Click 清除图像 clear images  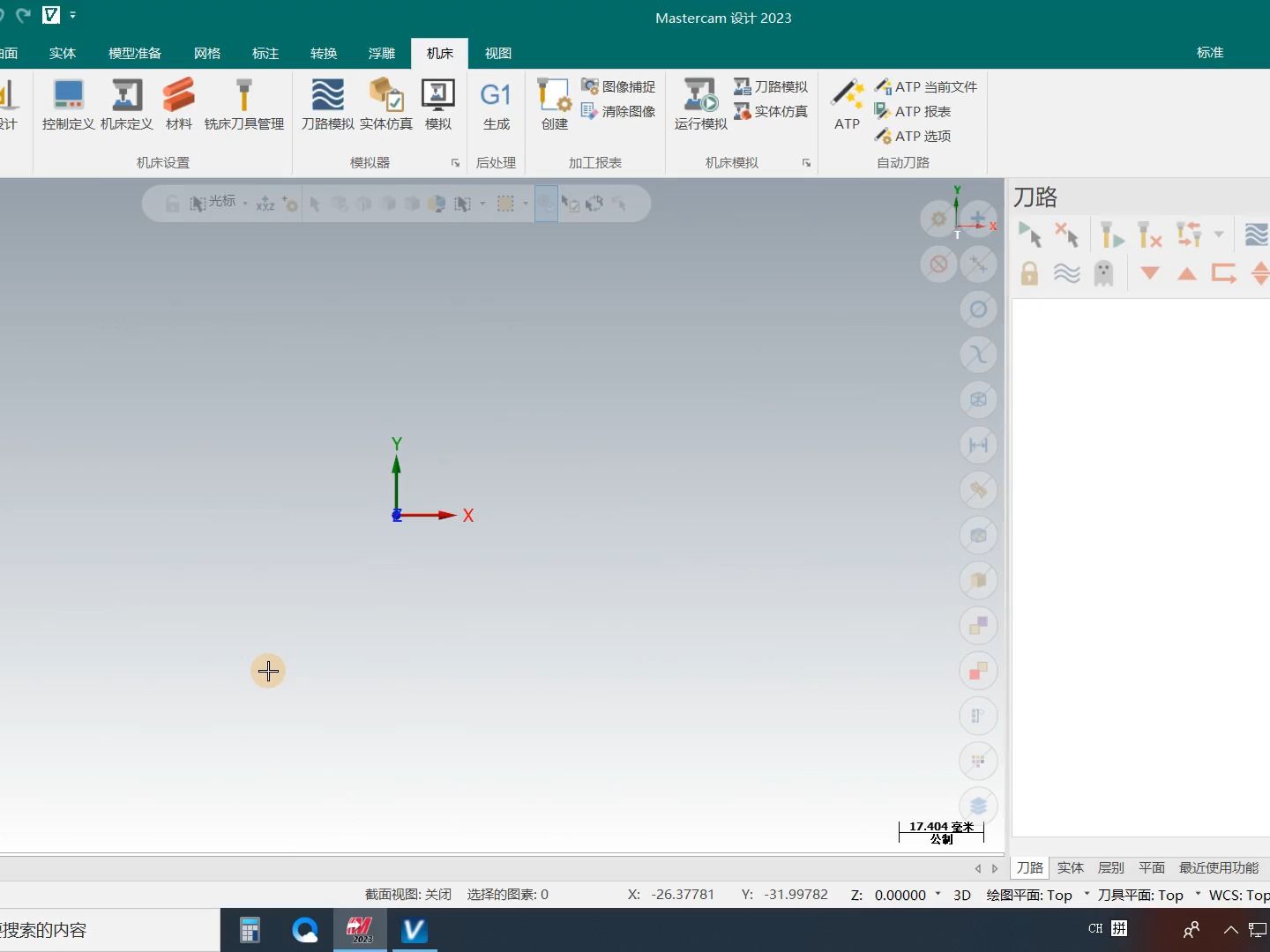(x=618, y=111)
